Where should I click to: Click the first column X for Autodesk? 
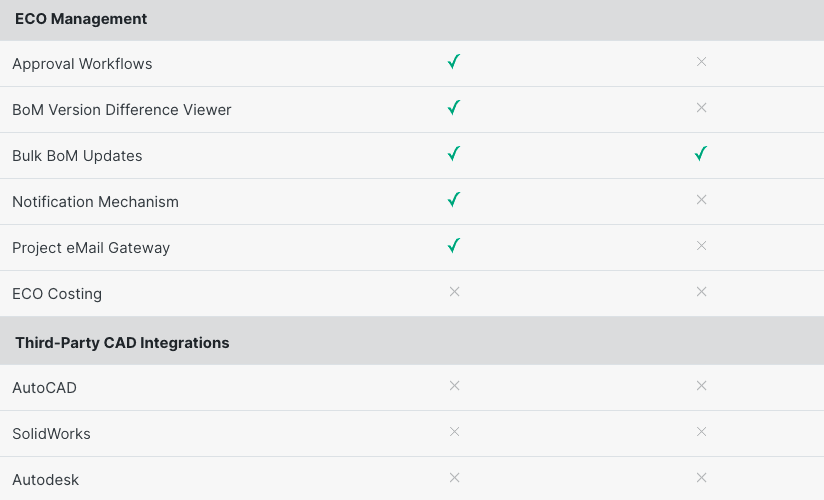(455, 478)
